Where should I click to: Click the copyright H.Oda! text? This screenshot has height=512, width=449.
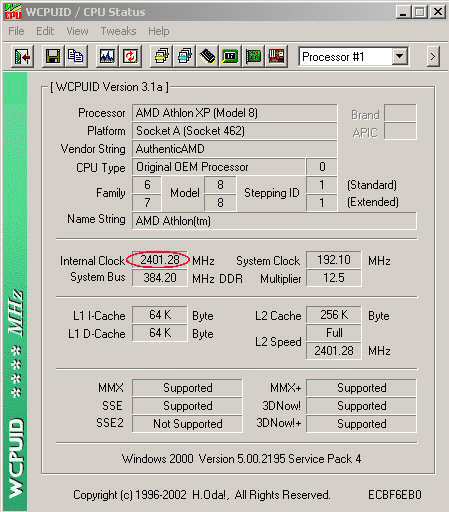[202, 495]
